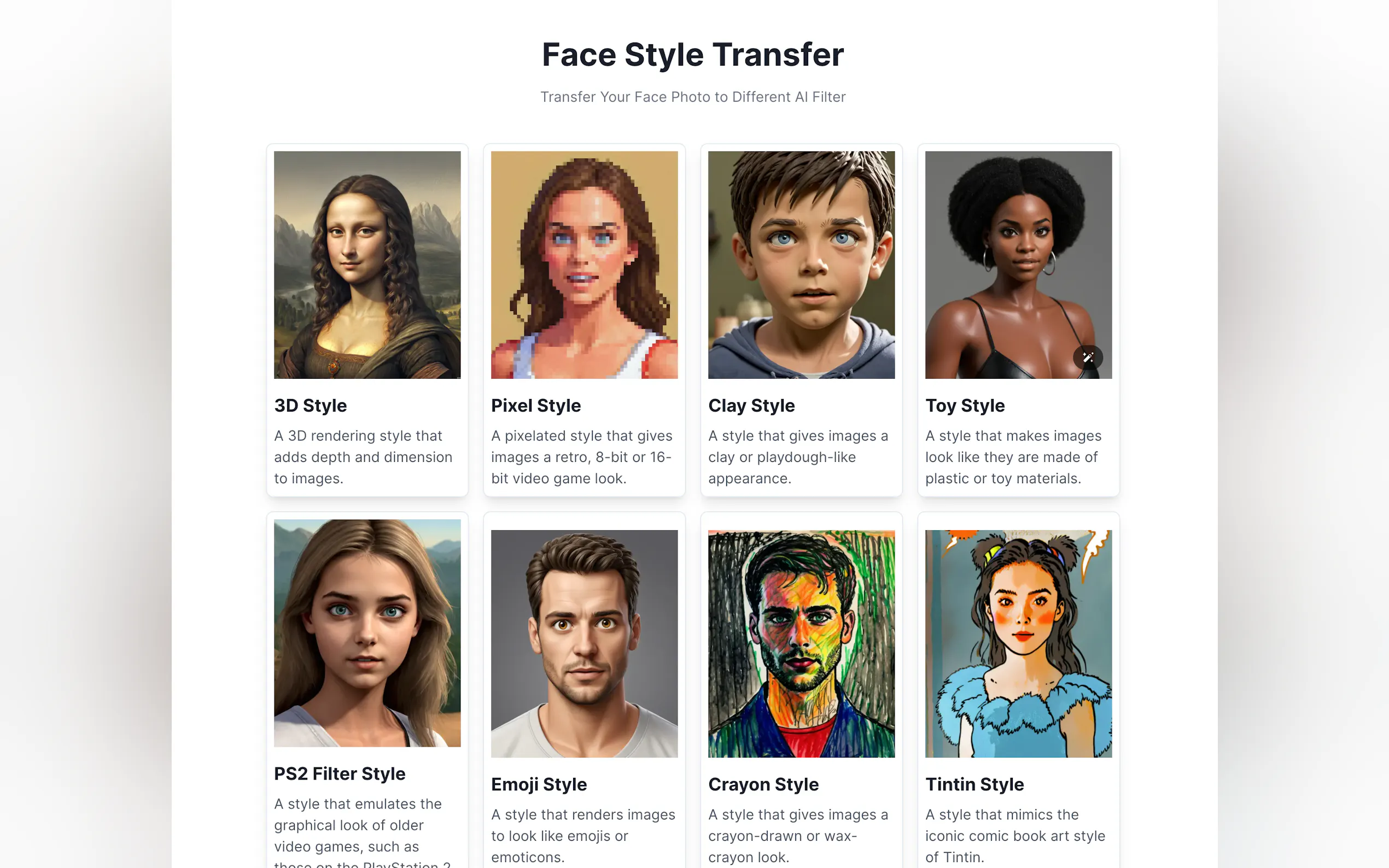Pick the Crayon Style colorful drawing

click(801, 643)
